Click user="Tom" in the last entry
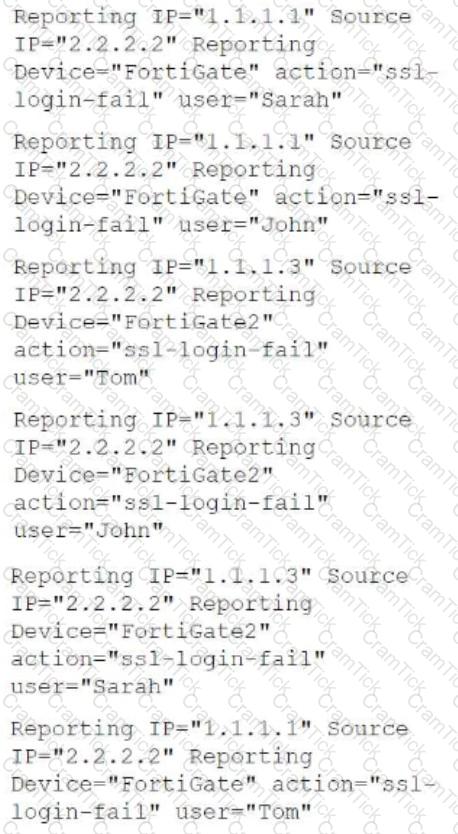Image resolution: width=458 pixels, height=834 pixels. click(x=244, y=812)
